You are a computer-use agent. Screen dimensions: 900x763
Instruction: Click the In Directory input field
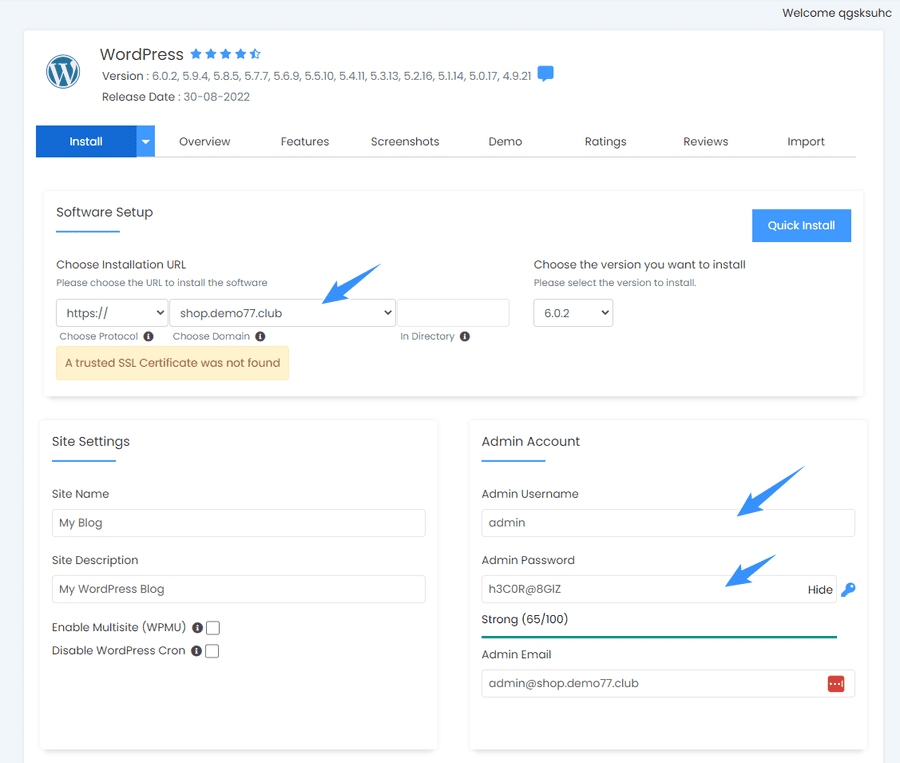click(x=453, y=313)
